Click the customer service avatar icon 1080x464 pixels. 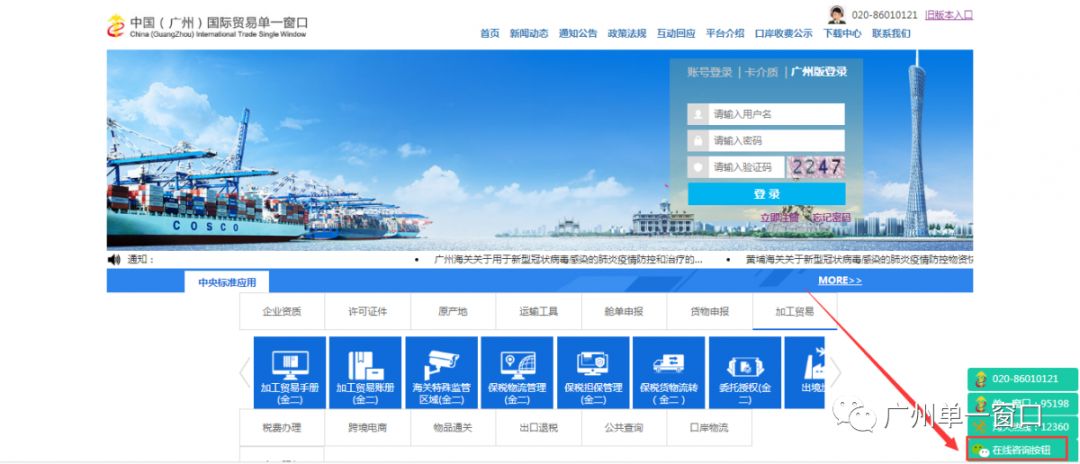(837, 14)
